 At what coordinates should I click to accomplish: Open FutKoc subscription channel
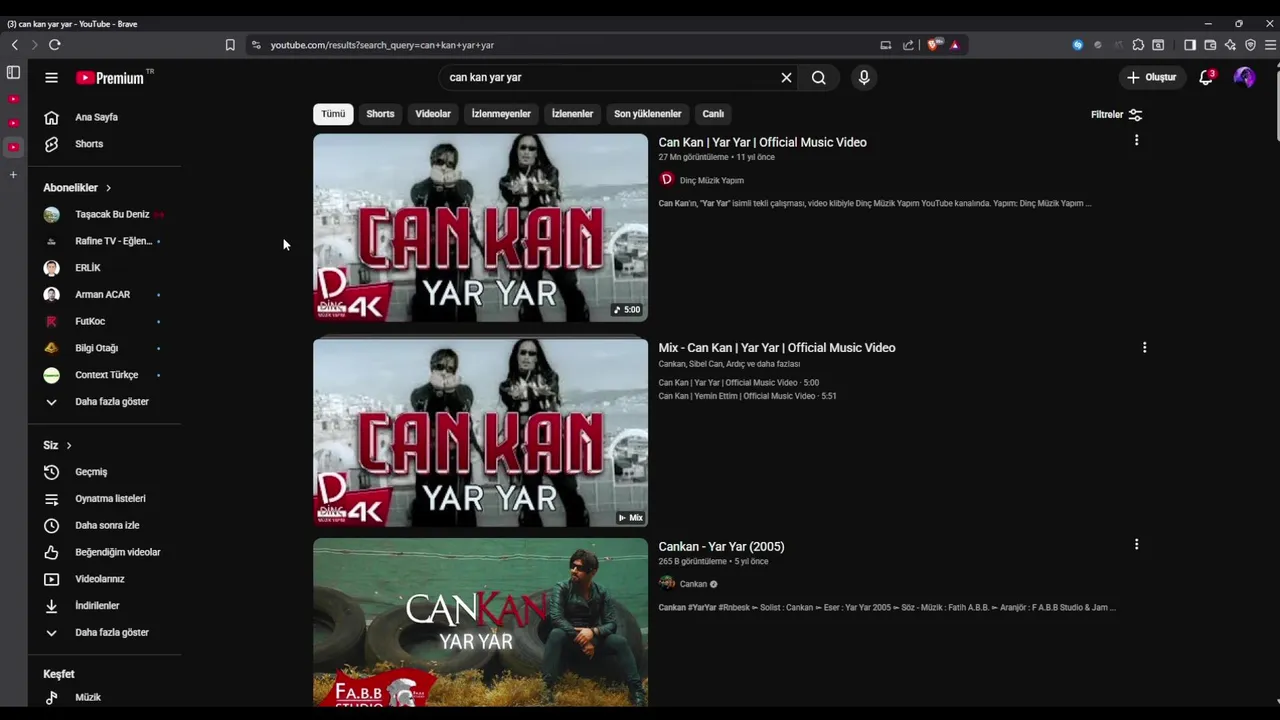pos(104,321)
